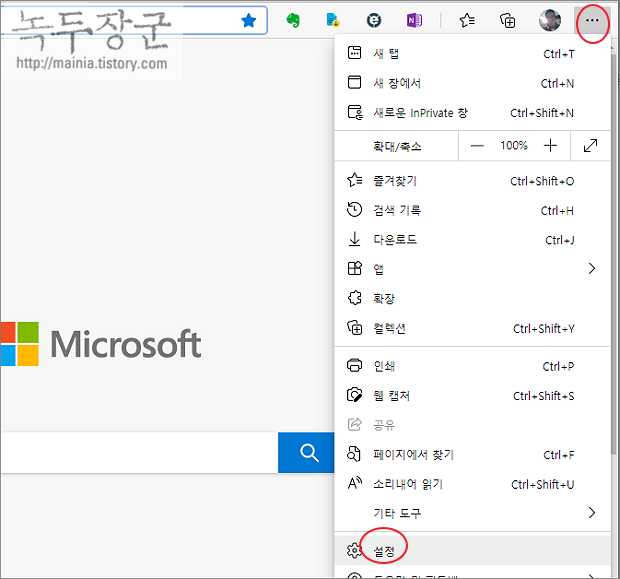Image resolution: width=620 pixels, height=579 pixels.
Task: Open 즐겨찾기 menu entry
Action: tap(473, 181)
